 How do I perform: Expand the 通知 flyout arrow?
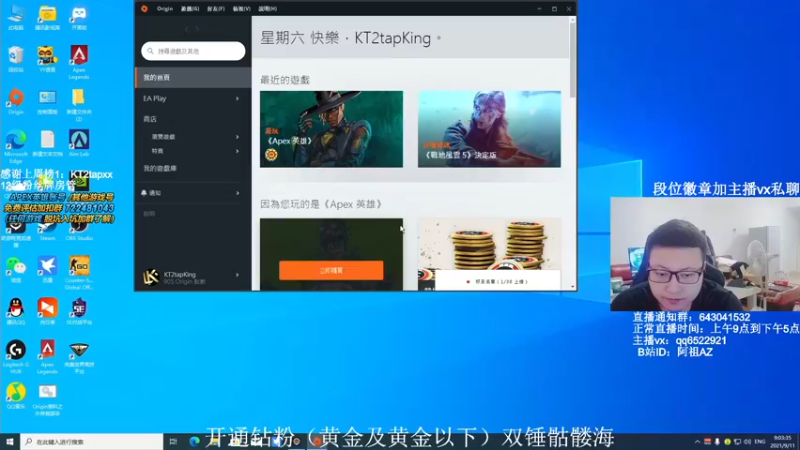tap(238, 193)
